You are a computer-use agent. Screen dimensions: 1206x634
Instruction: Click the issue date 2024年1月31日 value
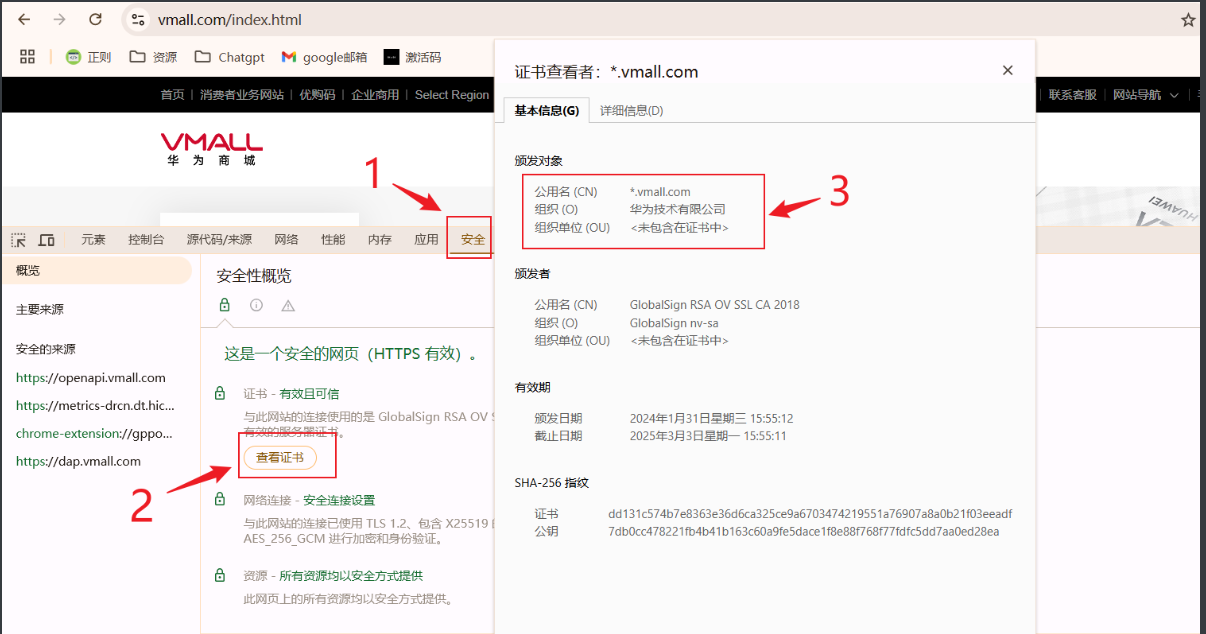tap(712, 418)
